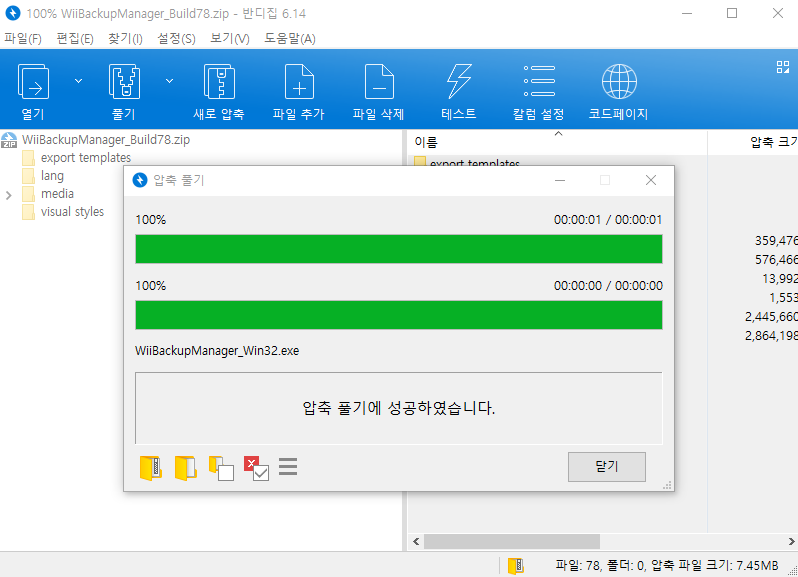
Task: Close the 압축 풀기 dialog with X
Action: pos(650,180)
